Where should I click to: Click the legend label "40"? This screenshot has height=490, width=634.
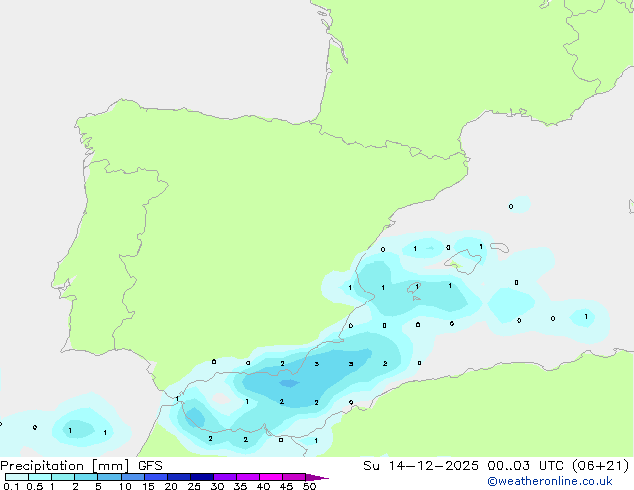point(263,486)
